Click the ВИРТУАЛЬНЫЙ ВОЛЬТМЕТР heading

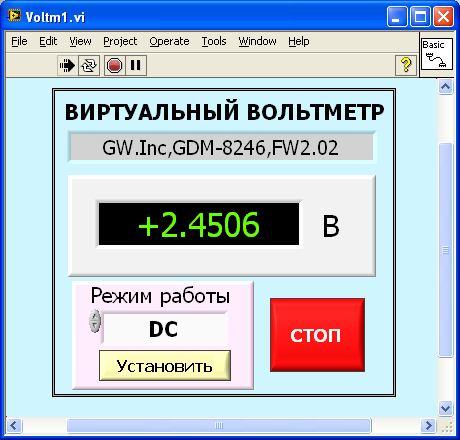tap(224, 112)
